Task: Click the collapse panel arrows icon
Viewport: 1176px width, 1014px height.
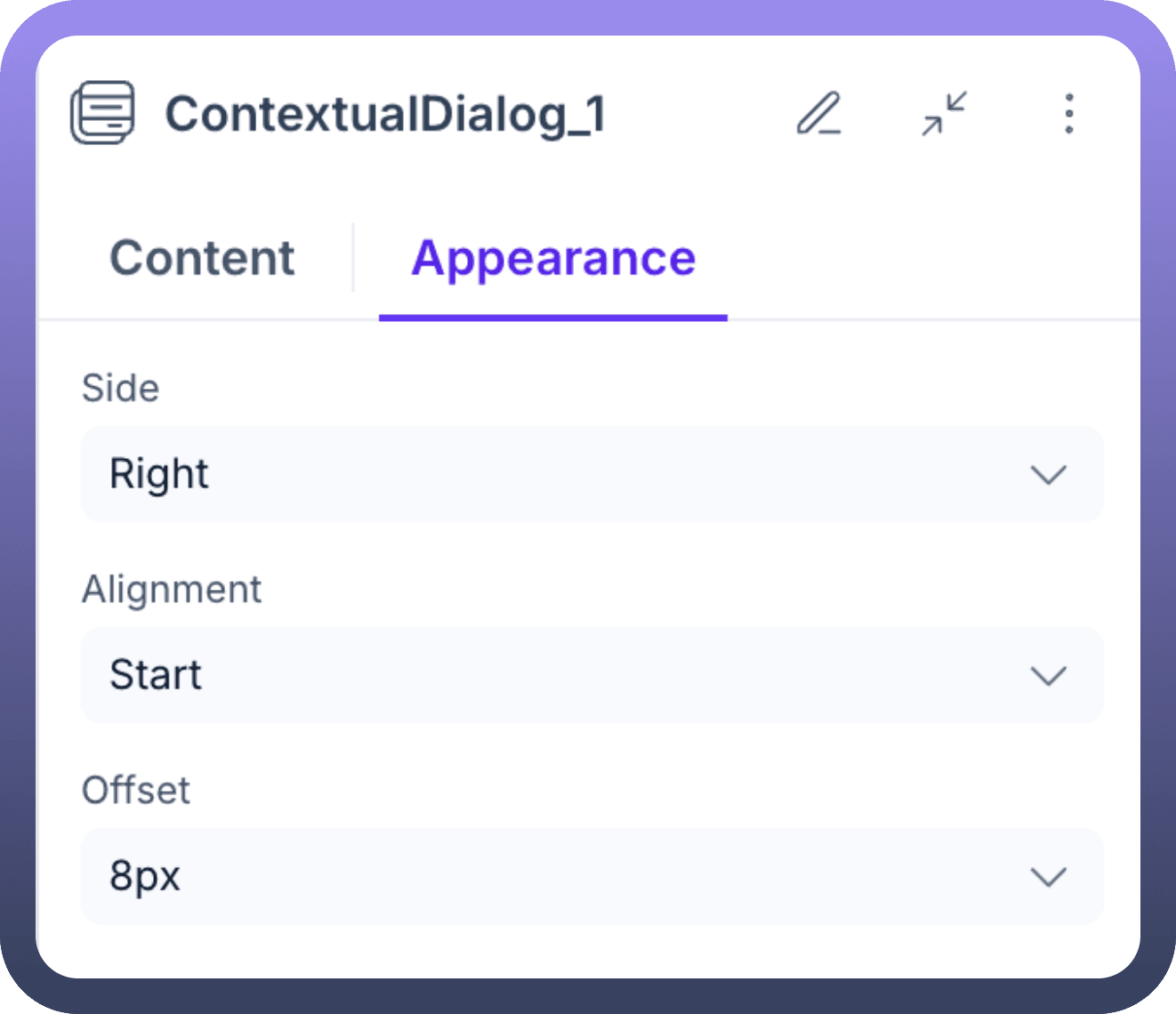Action: 944,114
